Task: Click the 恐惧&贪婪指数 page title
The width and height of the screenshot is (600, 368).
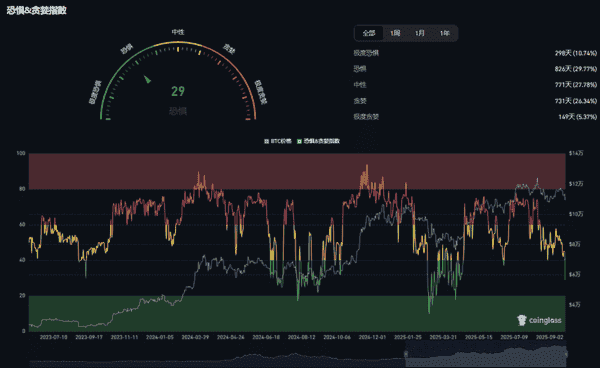Action: tap(36, 10)
